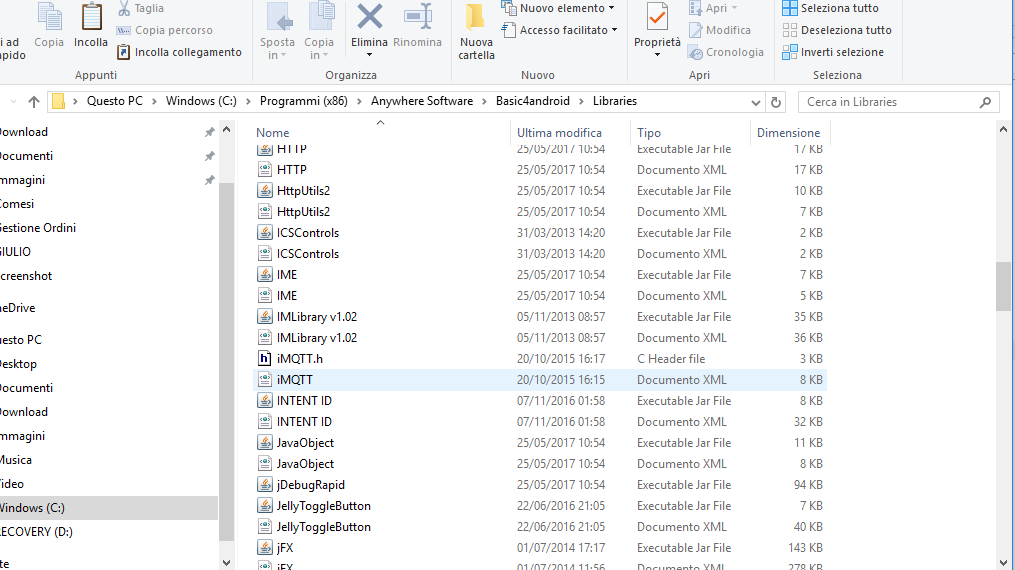Select jFX Executable Jar icon
The width and height of the screenshot is (1015, 570).
pyautogui.click(x=265, y=548)
